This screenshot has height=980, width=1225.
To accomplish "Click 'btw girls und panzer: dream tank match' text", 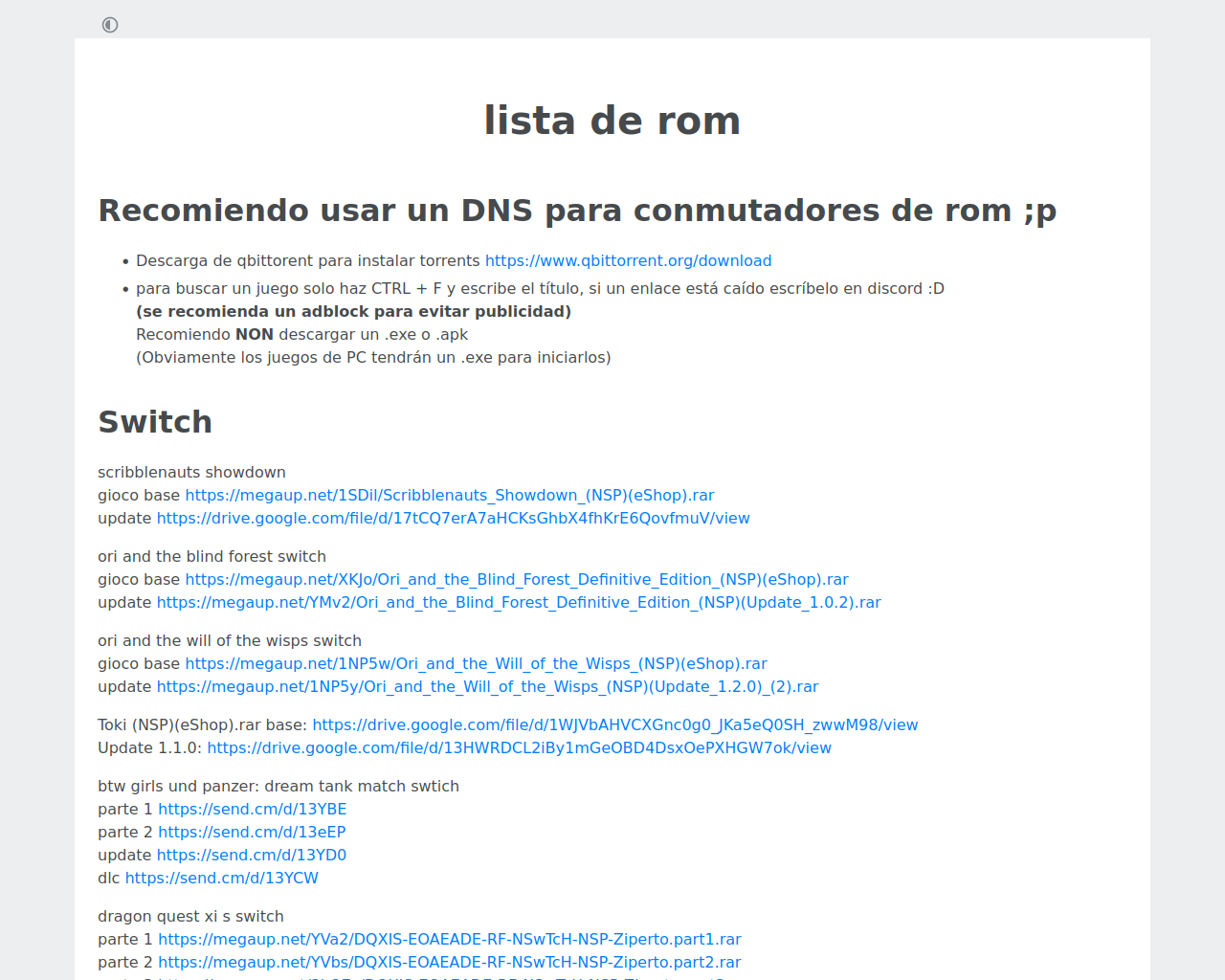I will tap(278, 787).
